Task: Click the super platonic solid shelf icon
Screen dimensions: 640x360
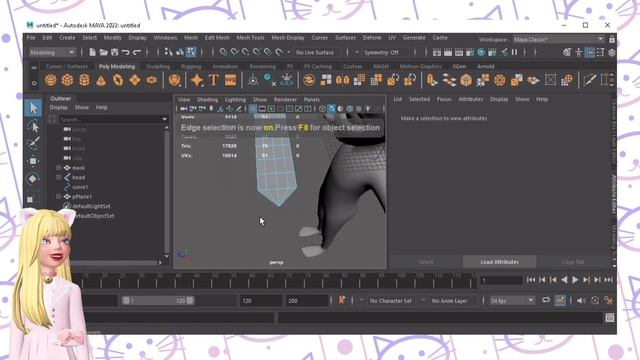Action: click(x=175, y=80)
